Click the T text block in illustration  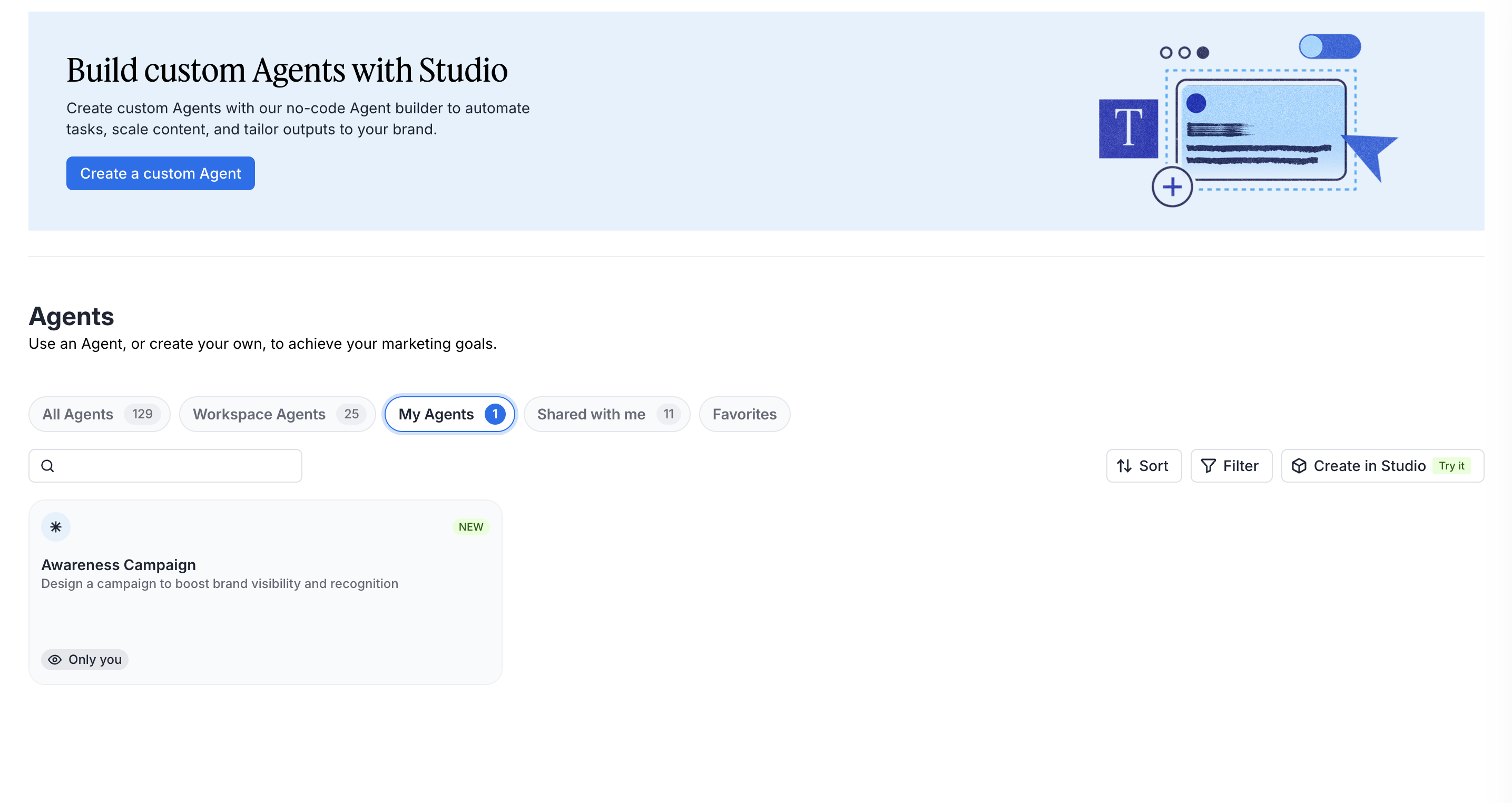tap(1128, 129)
